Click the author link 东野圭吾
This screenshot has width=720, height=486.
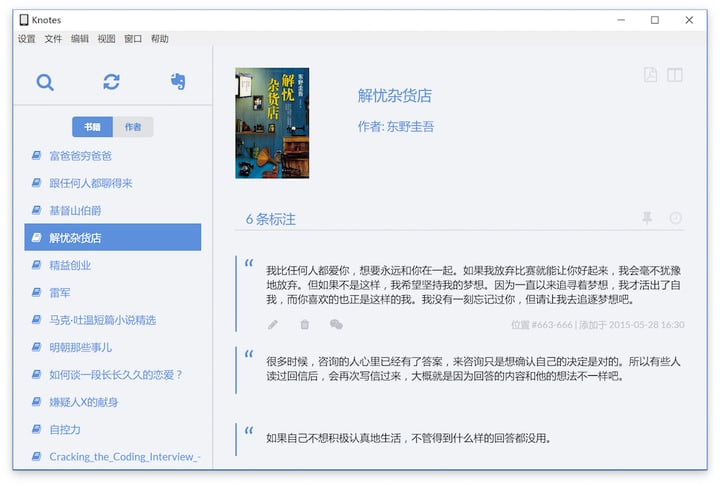point(410,126)
